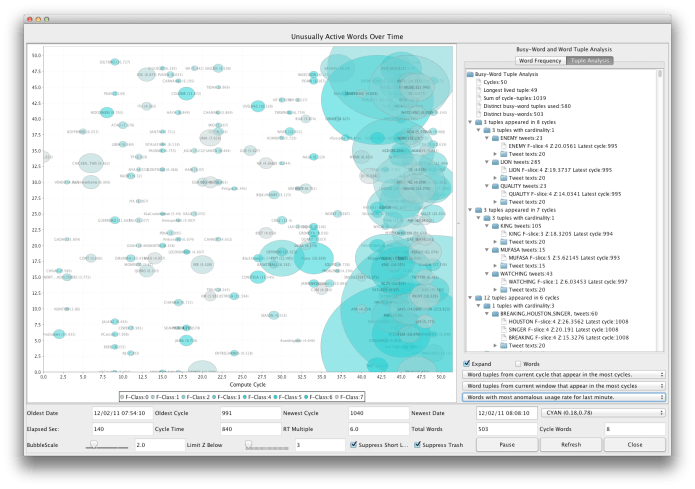The image size is (695, 489).
Task: Toggle the Expand checkbox
Action: (x=467, y=363)
